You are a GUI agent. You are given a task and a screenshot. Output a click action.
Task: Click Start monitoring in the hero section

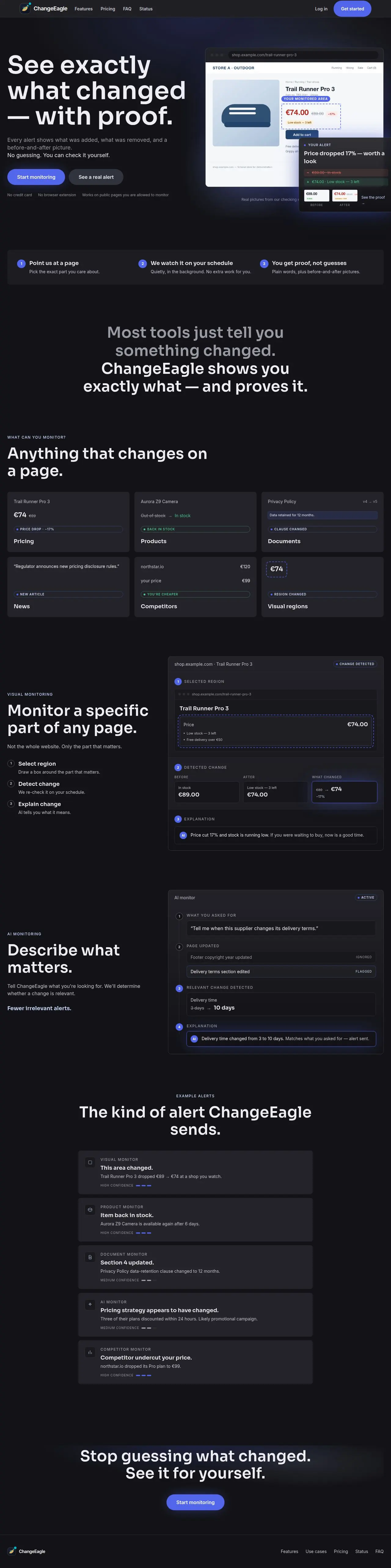pyautogui.click(x=36, y=177)
